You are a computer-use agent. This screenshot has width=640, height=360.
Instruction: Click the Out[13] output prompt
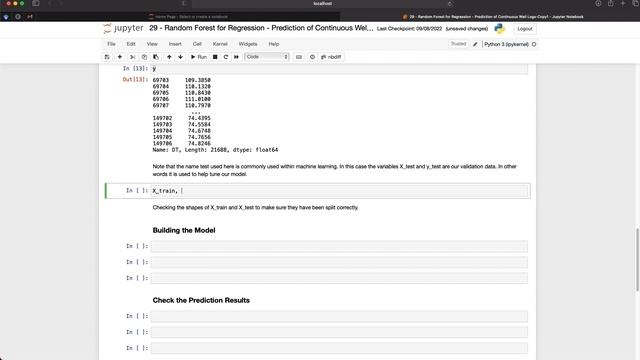135,80
